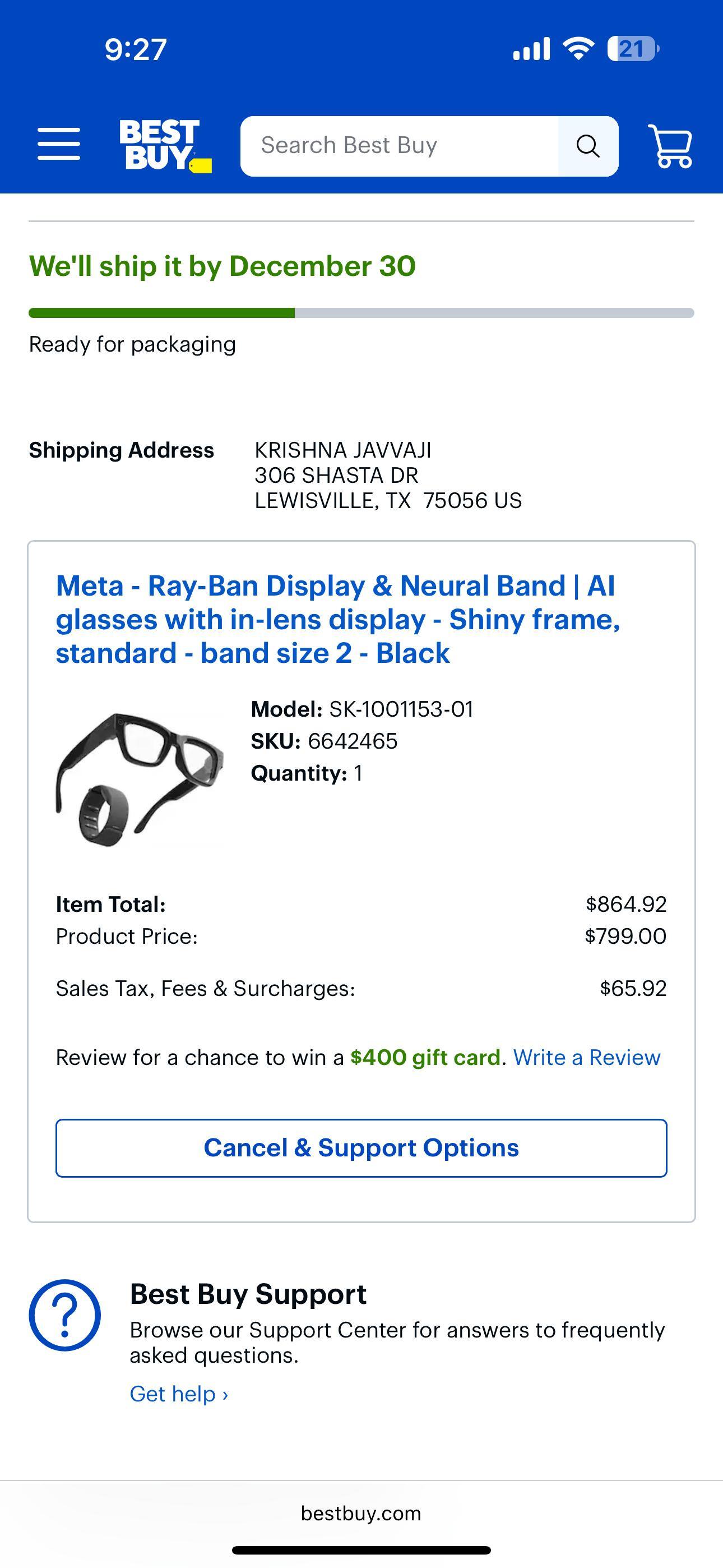Tap the order shipping progress bar

click(x=361, y=313)
